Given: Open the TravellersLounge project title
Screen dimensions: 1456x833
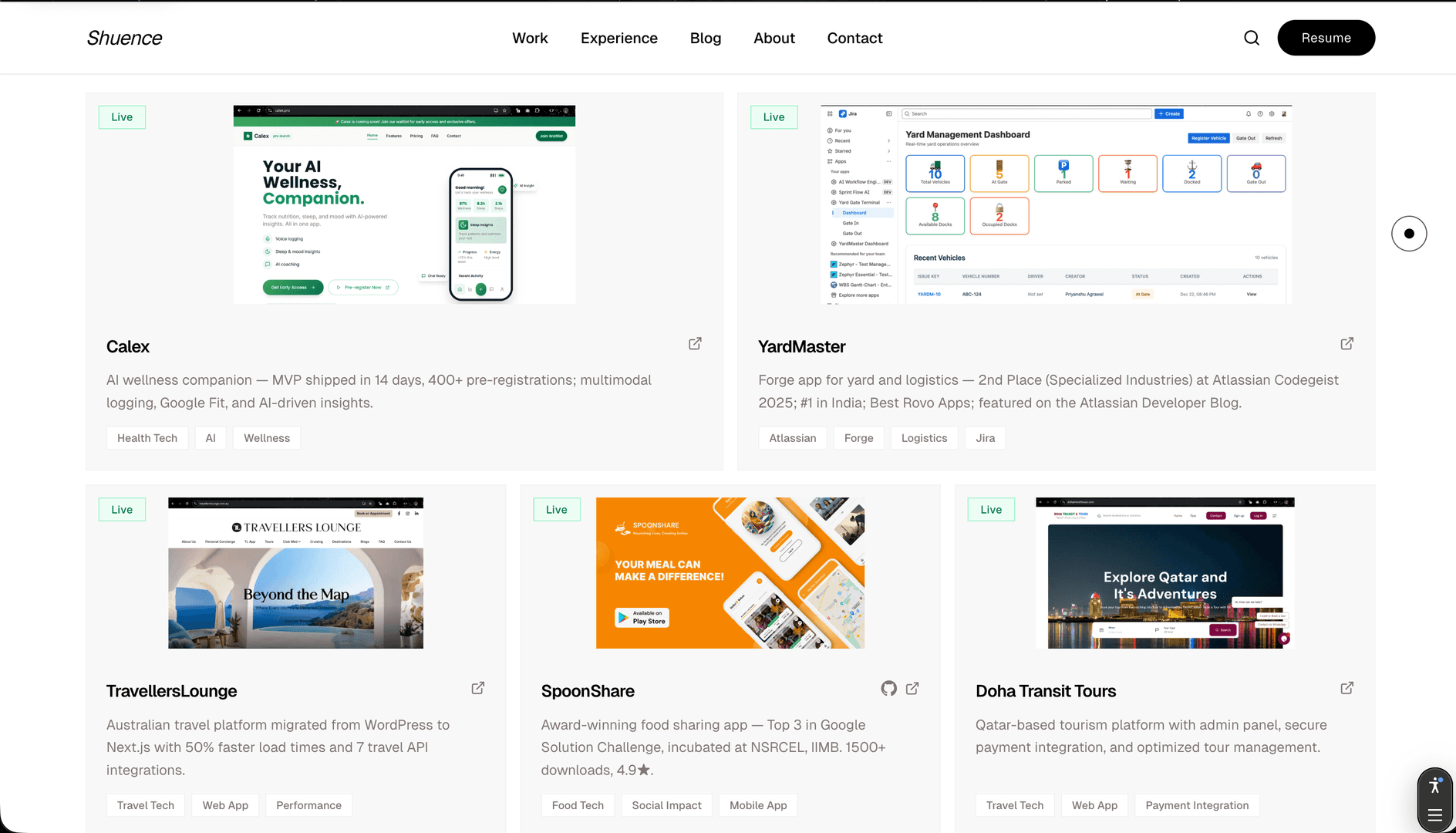Looking at the screenshot, I should click(171, 691).
